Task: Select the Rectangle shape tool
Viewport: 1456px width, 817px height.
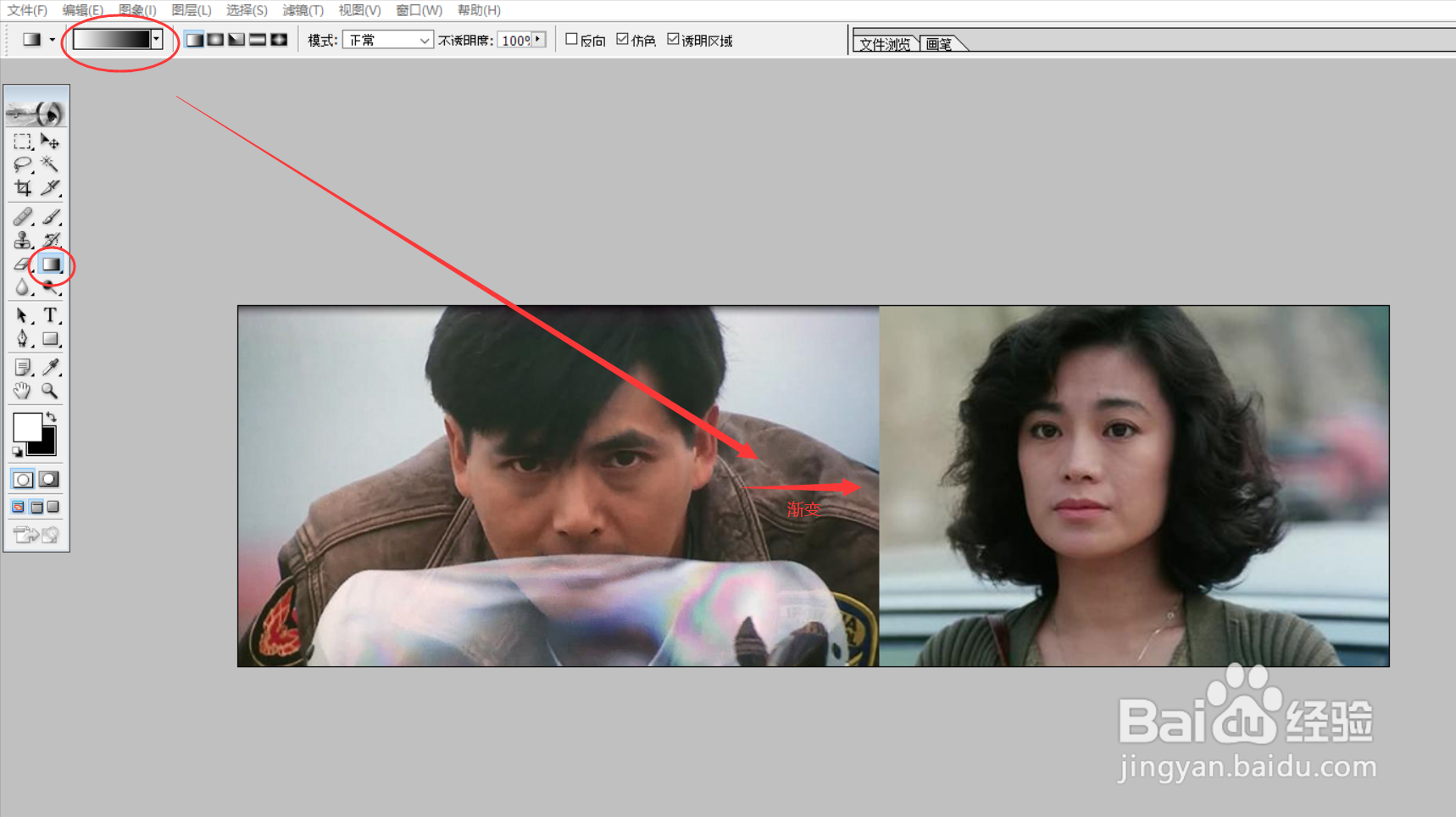Action: click(50, 339)
